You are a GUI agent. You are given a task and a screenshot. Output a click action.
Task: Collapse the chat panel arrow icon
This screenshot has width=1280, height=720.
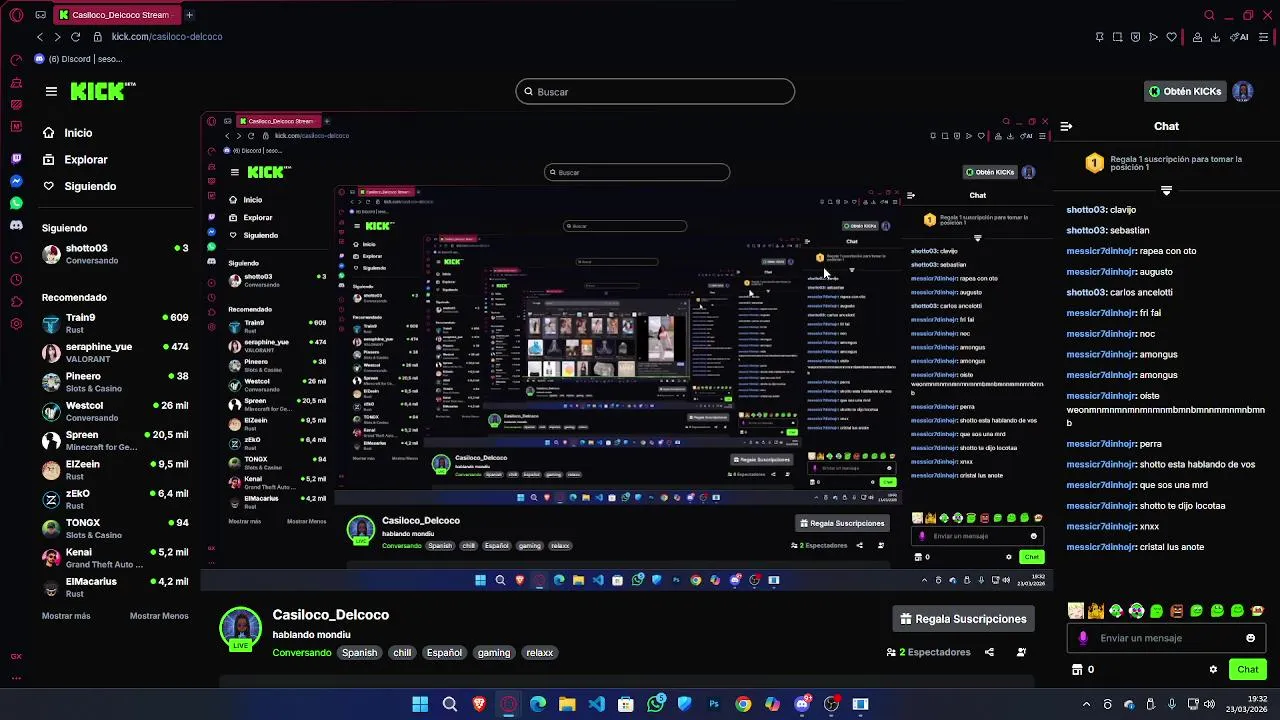coord(1066,126)
